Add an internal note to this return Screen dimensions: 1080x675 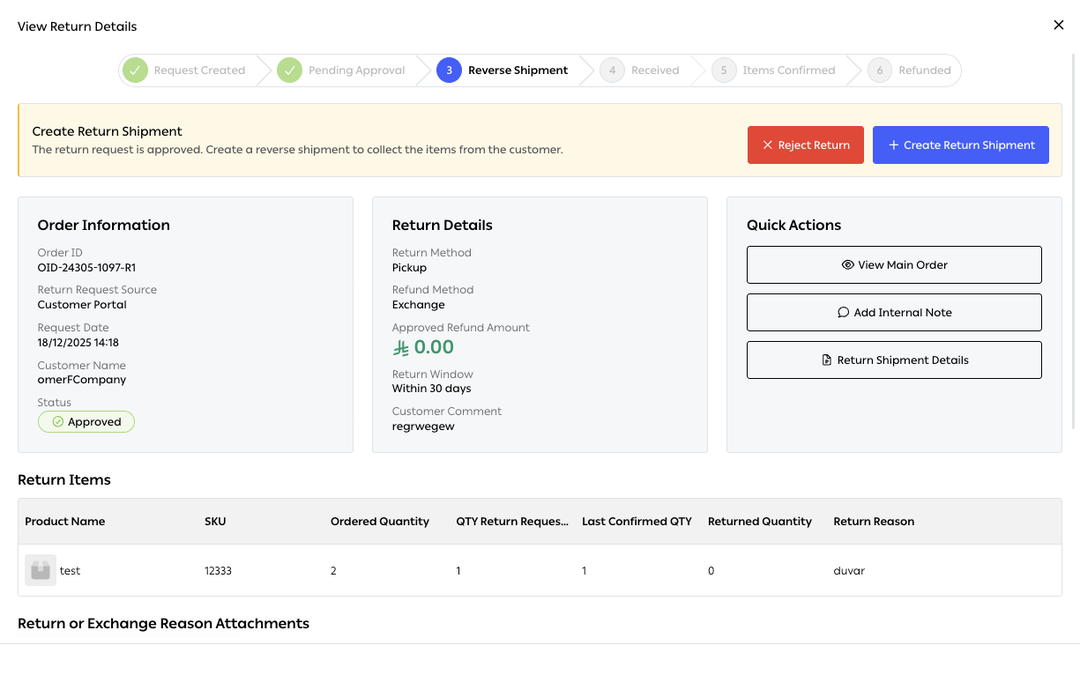[x=894, y=312]
